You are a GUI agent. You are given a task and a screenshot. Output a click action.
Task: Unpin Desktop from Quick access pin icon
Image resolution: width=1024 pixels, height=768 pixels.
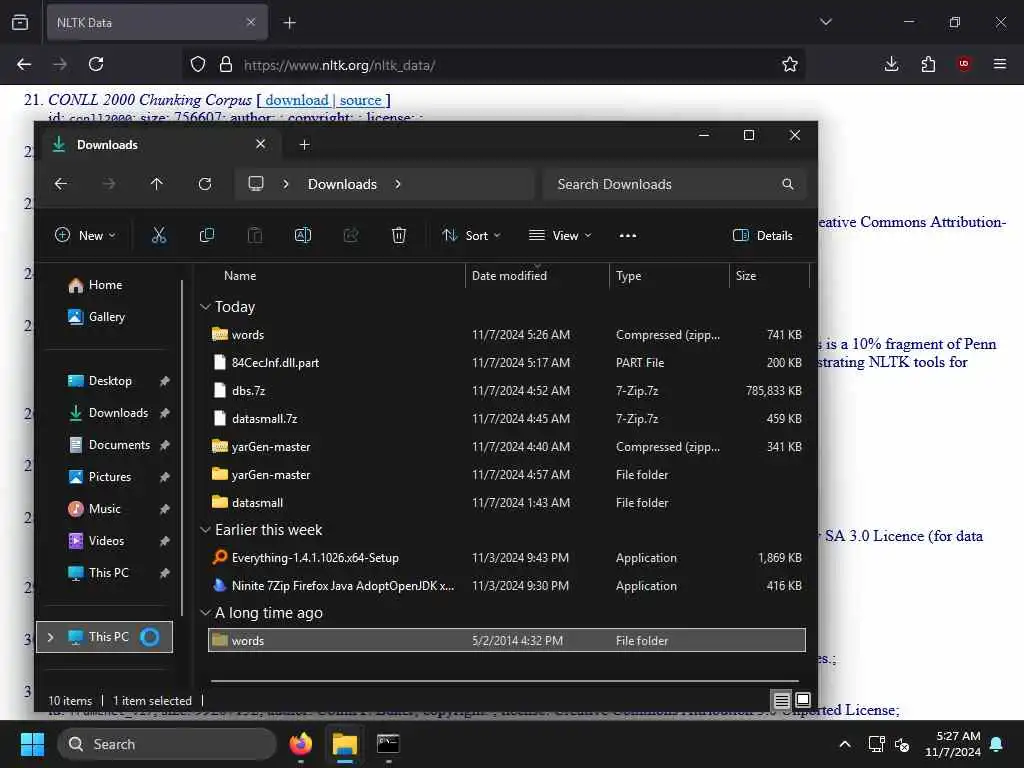point(165,381)
